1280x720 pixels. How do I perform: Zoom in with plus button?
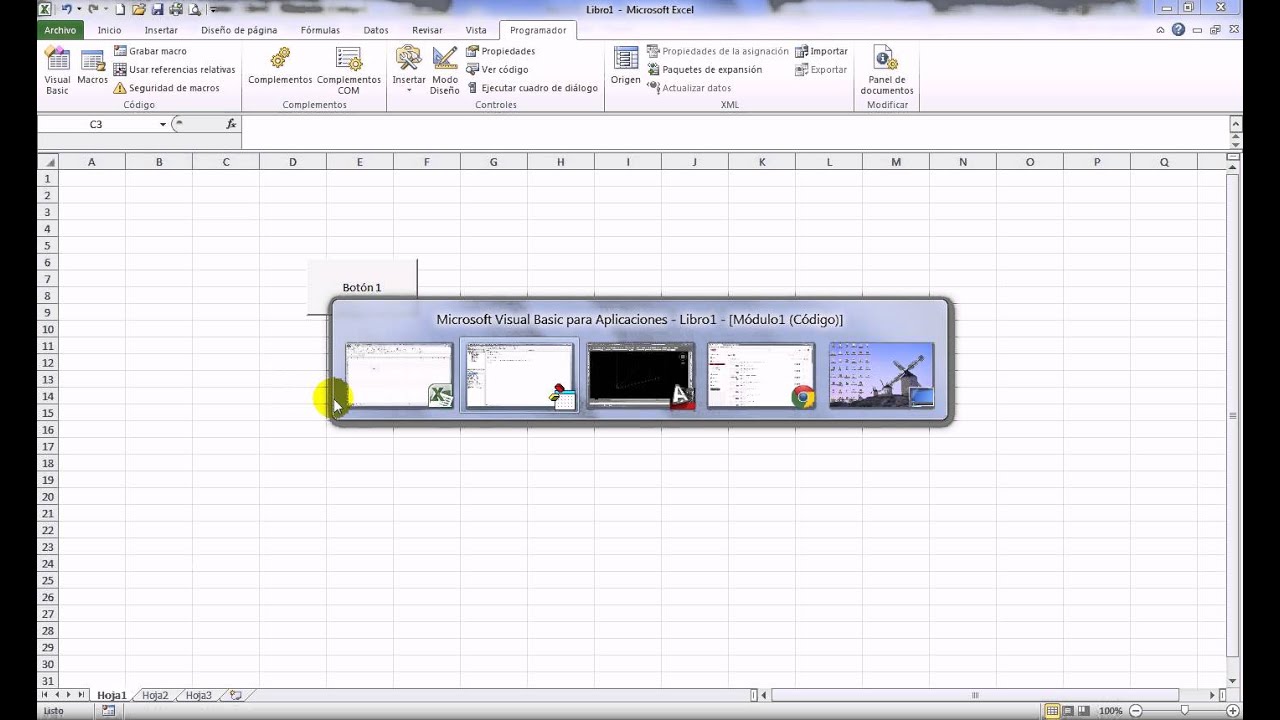pyautogui.click(x=1233, y=711)
